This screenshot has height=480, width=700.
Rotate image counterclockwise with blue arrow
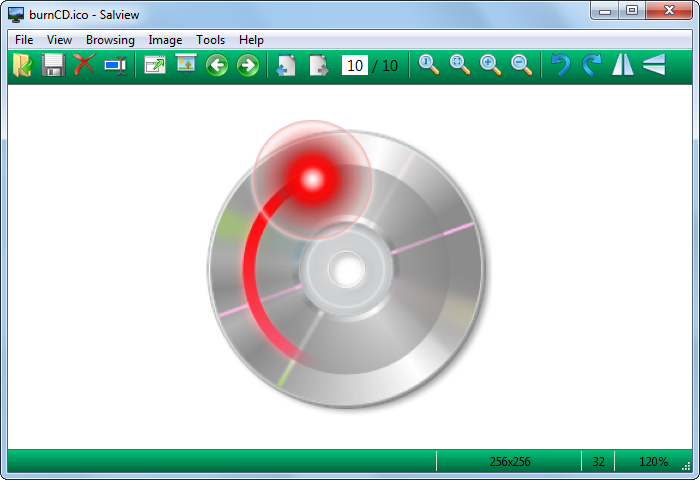(560, 65)
